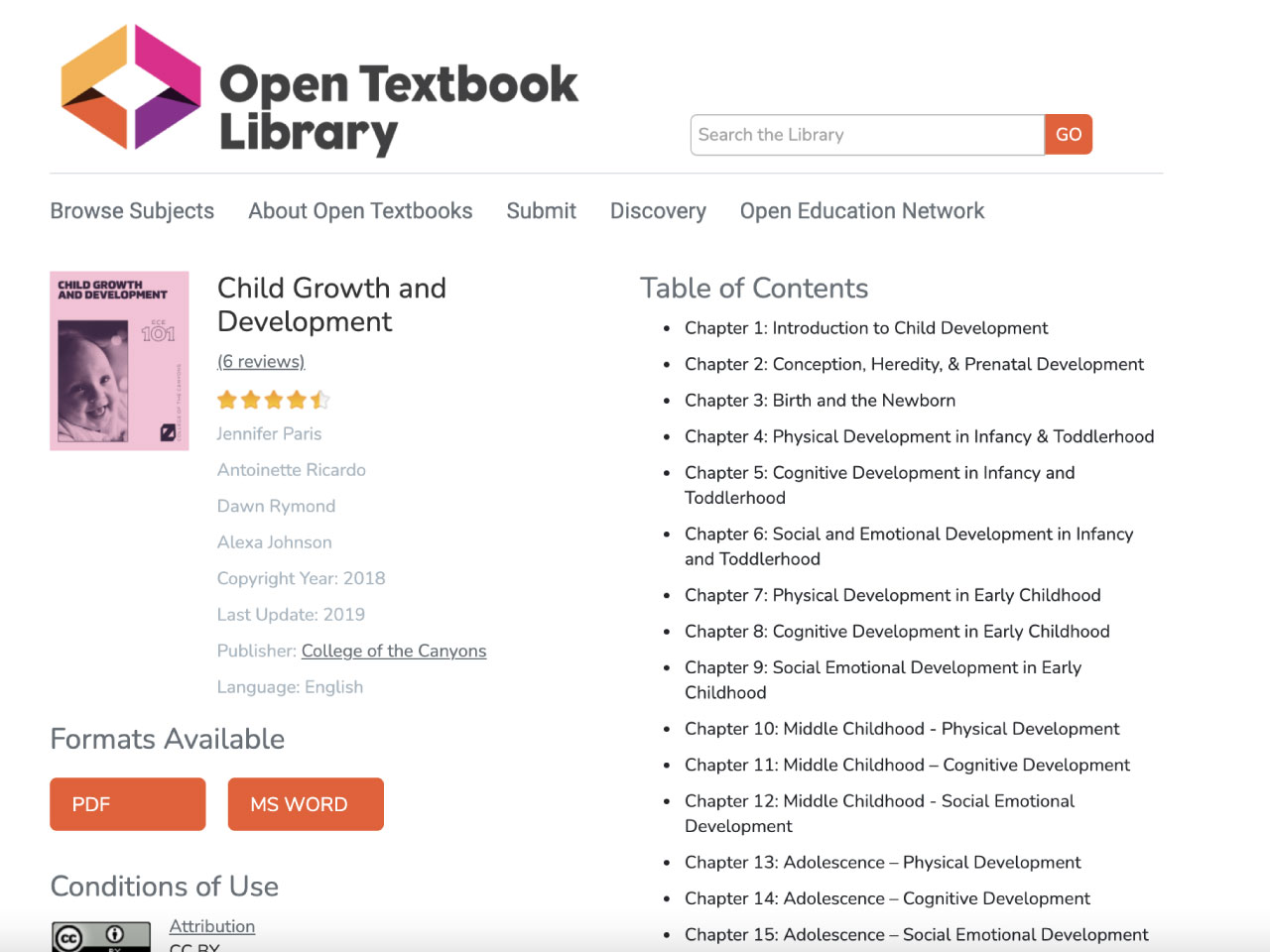Image resolution: width=1270 pixels, height=952 pixels.
Task: Click Chapter 2: Conception, Heredity, & Prenatal Development
Action: (914, 364)
